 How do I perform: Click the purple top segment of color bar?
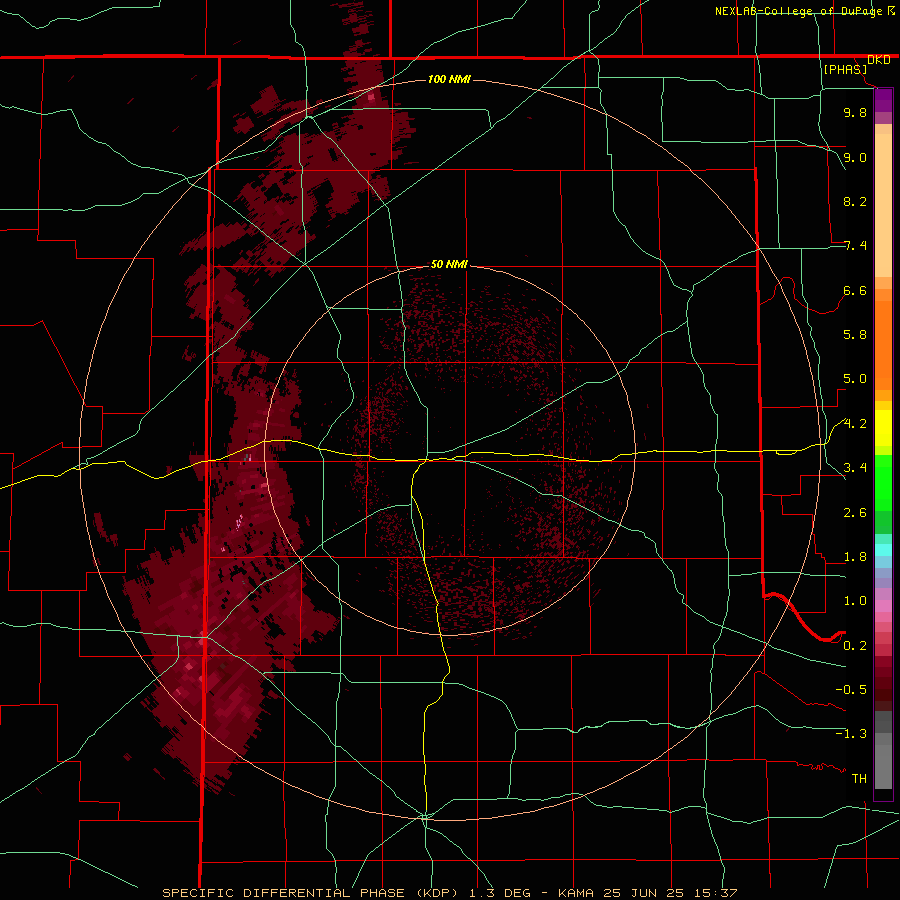(x=883, y=100)
